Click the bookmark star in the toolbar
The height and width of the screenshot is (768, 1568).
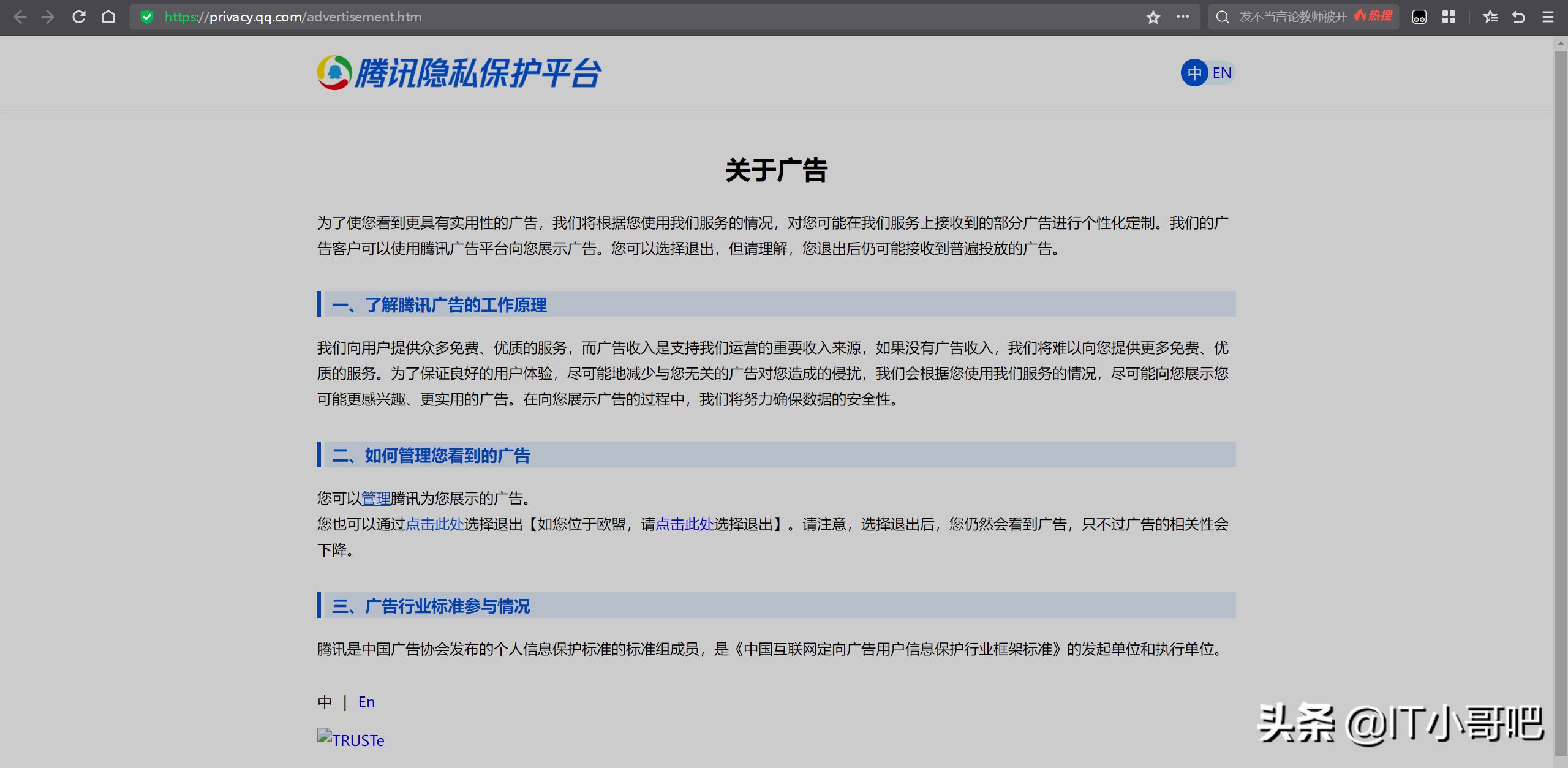tap(1154, 17)
